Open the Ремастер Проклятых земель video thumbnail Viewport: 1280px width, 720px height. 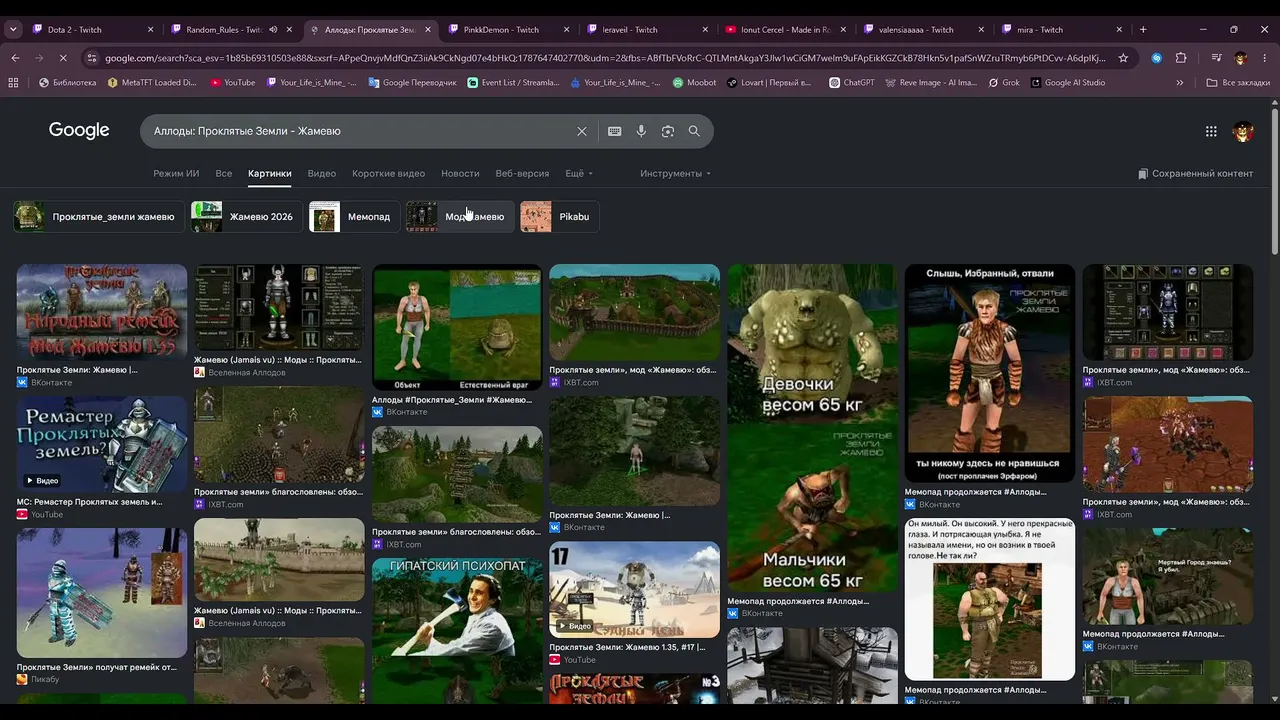click(102, 444)
